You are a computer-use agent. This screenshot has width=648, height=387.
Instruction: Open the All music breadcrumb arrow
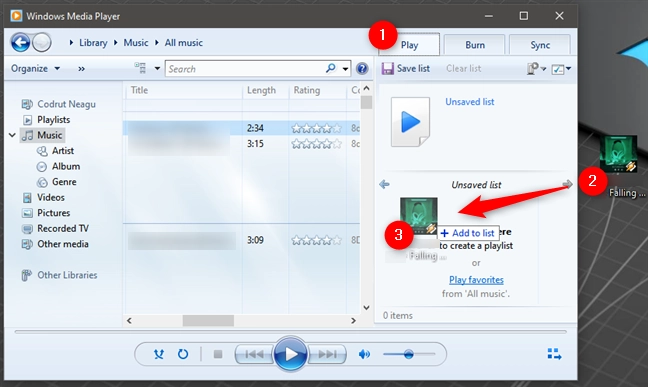pos(157,42)
